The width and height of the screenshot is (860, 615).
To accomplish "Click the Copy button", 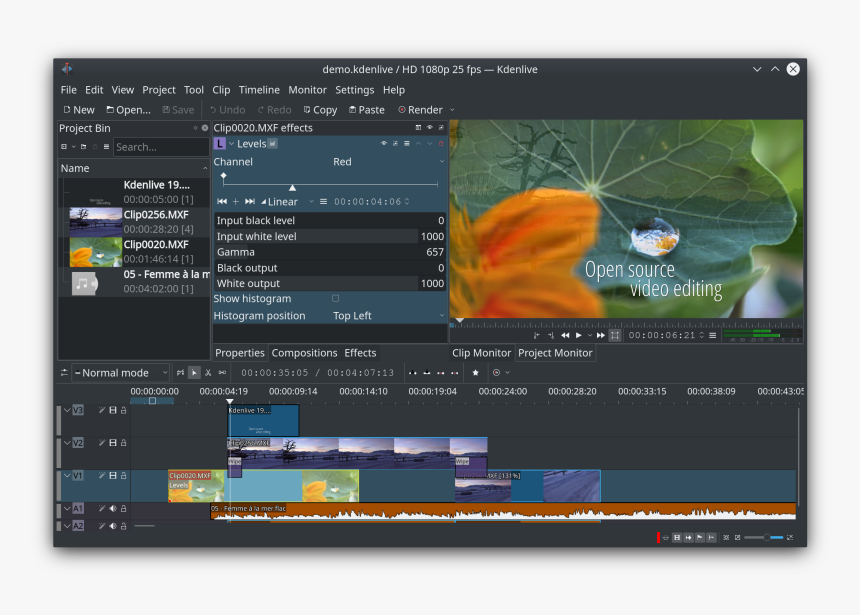I will pos(320,110).
